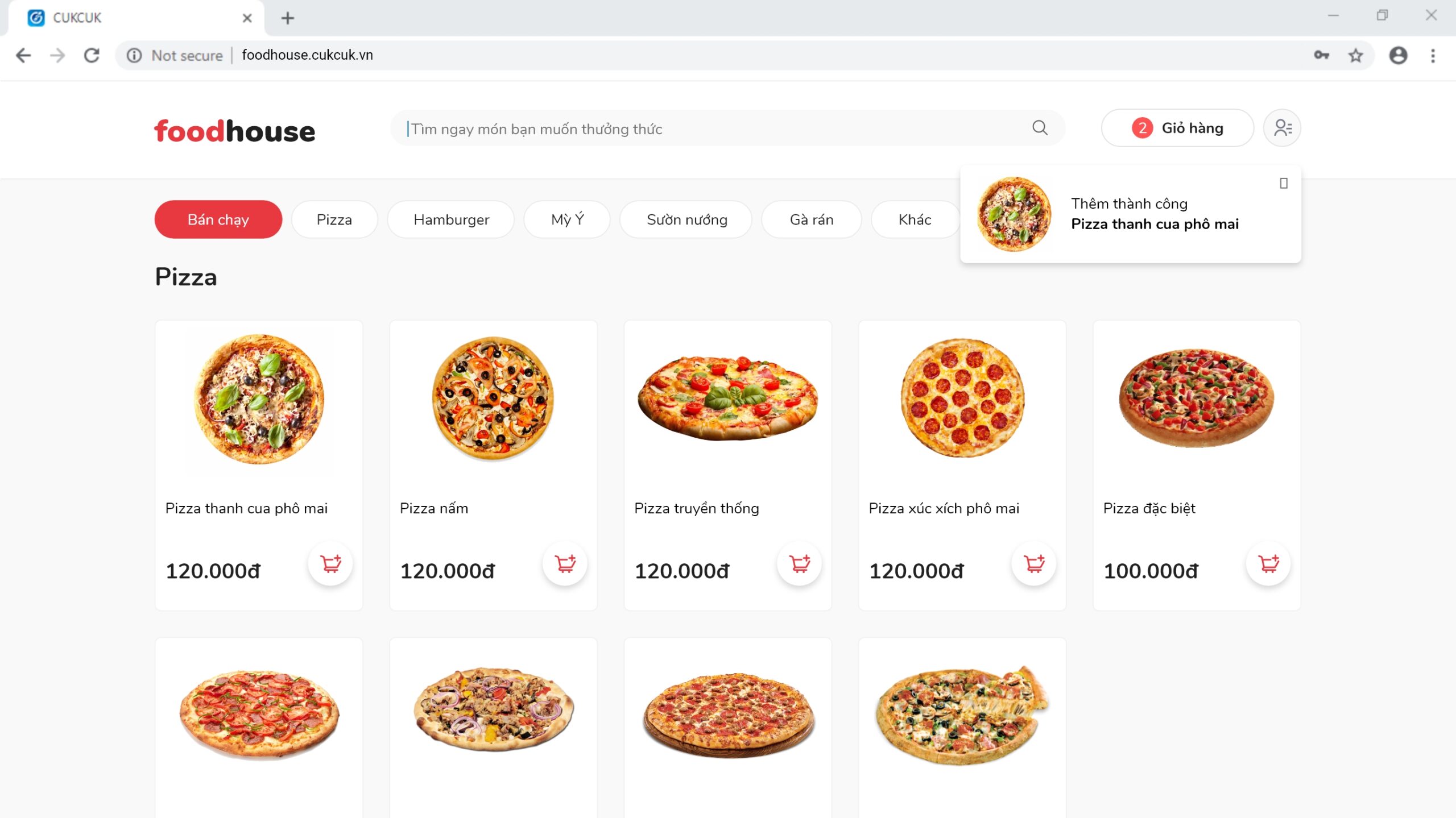The width and height of the screenshot is (1456, 818).
Task: Open the Gà rán category
Action: pyautogui.click(x=811, y=219)
